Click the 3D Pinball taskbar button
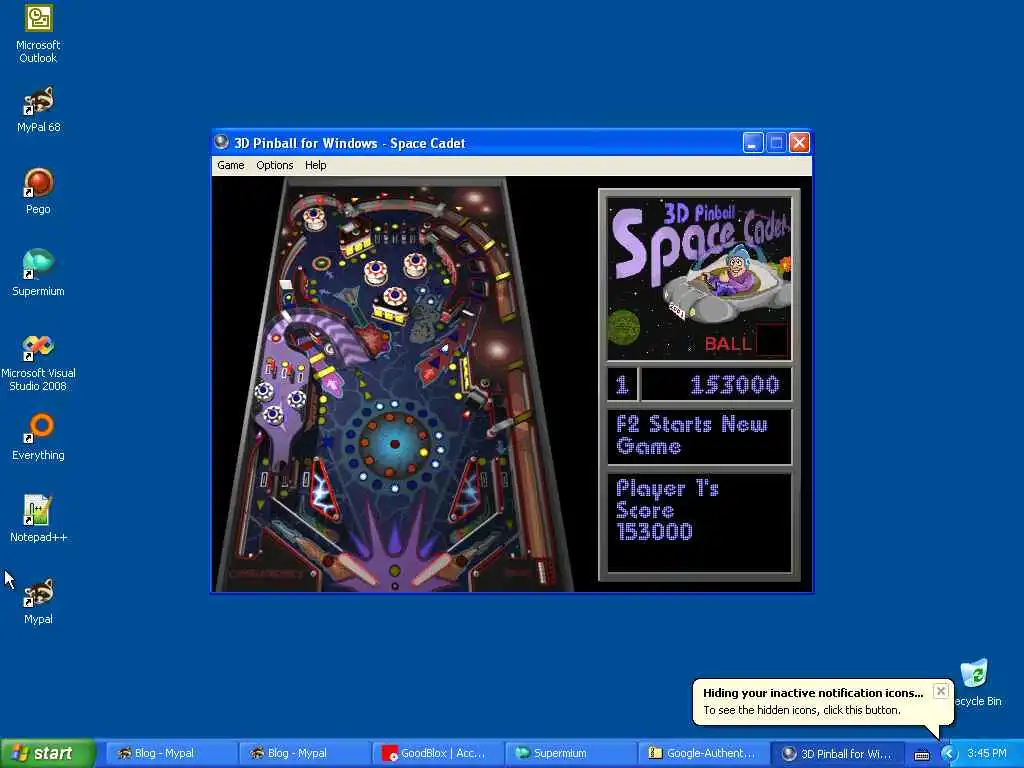1024x768 pixels. (x=837, y=753)
